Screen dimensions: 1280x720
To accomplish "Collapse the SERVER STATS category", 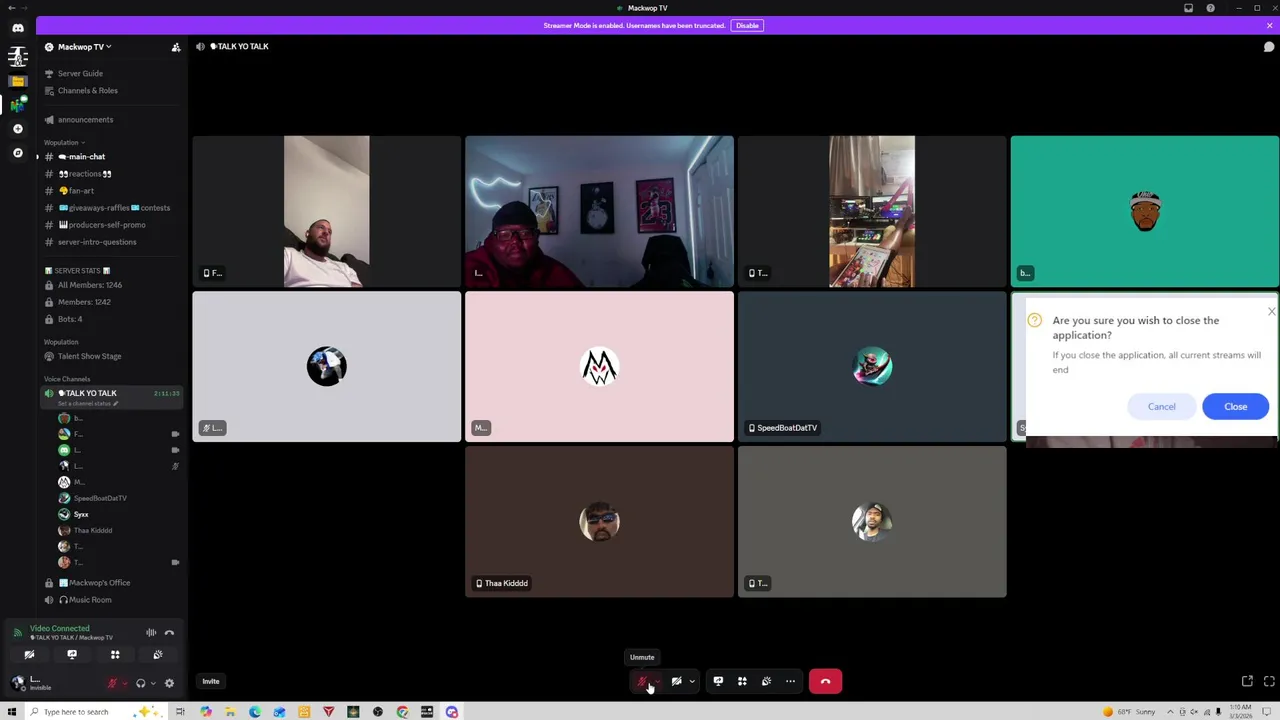I will click(78, 270).
